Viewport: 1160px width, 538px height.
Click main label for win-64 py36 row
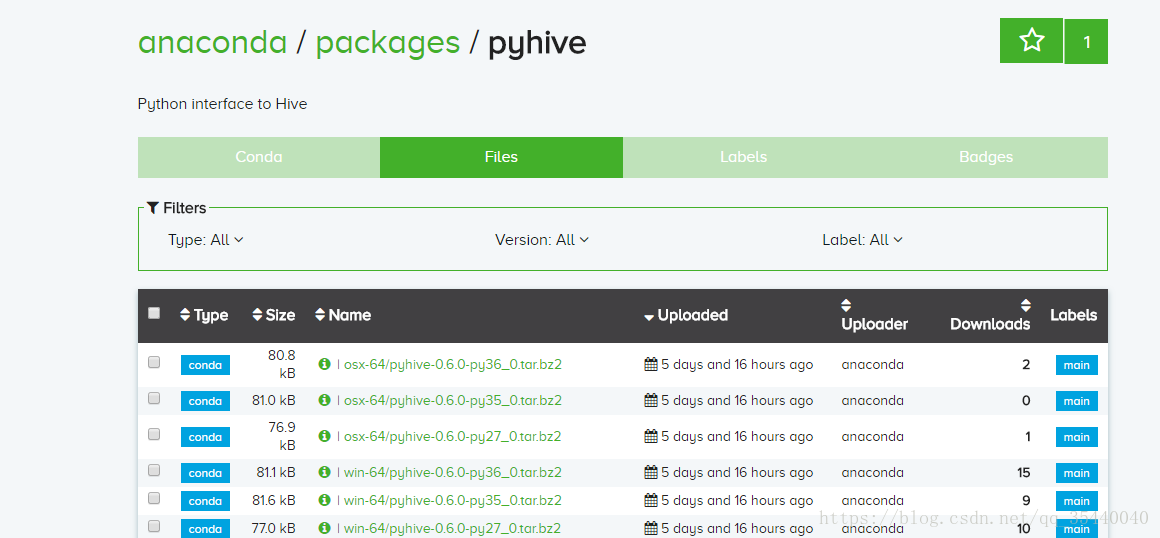click(x=1076, y=473)
